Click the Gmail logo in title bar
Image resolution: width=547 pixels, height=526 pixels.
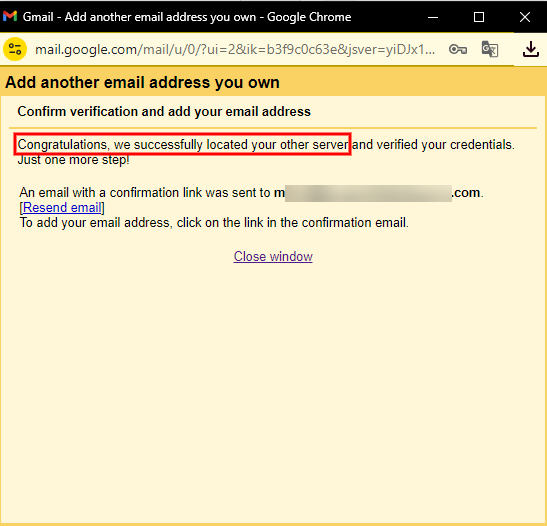(x=10, y=16)
